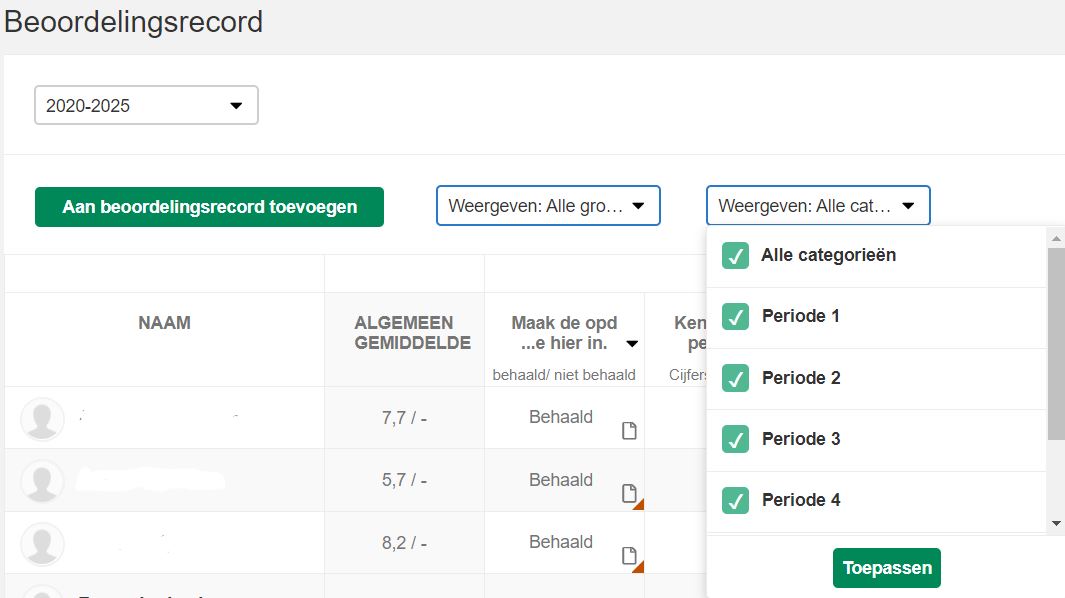This screenshot has width=1065, height=598.
Task: Click Aan beoordelingsrecord toevoegen button
Action: pyautogui.click(x=209, y=207)
